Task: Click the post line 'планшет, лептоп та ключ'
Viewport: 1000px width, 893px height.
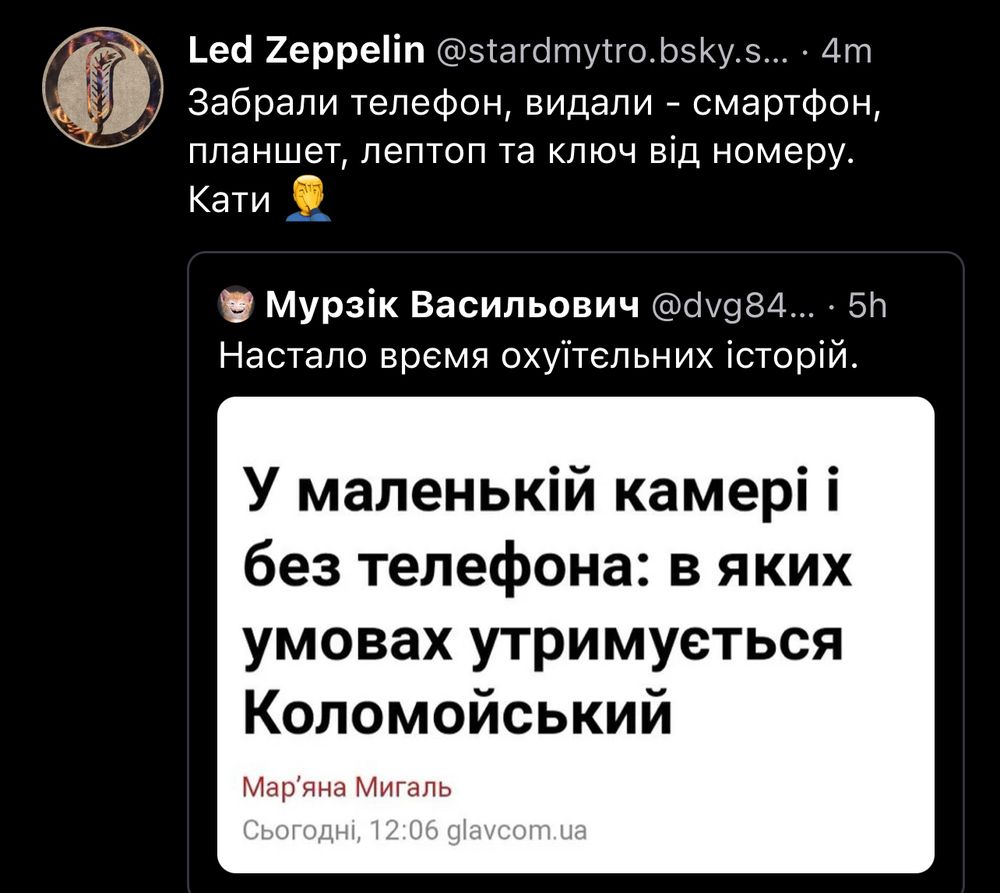Action: pyautogui.click(x=520, y=152)
